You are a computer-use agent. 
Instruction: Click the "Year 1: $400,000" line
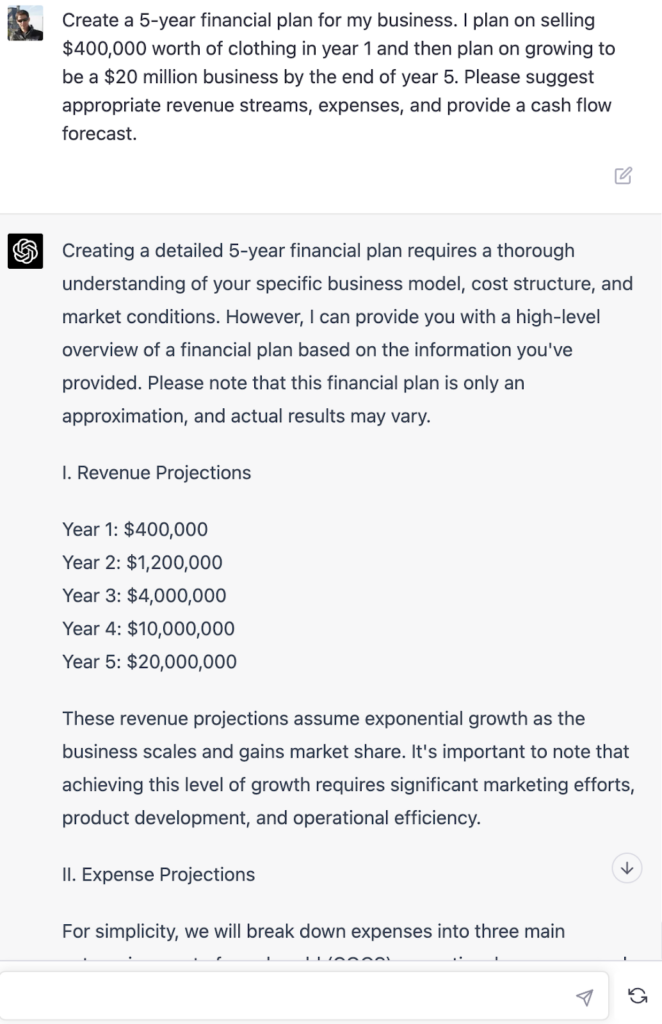[135, 529]
